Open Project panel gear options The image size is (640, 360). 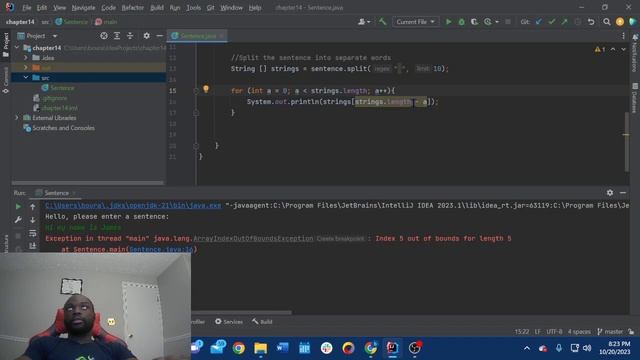coord(147,36)
